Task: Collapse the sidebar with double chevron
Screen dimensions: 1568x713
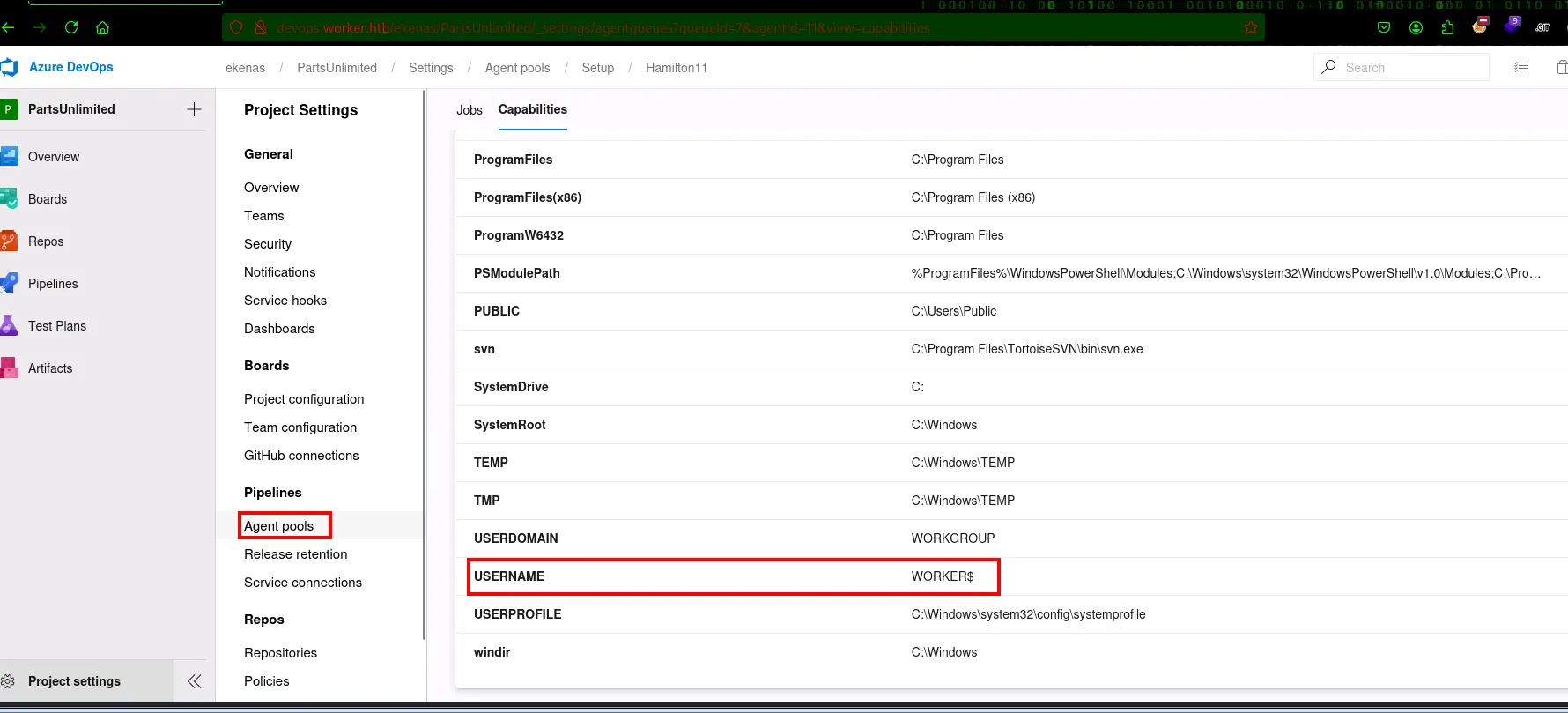Action: point(195,681)
